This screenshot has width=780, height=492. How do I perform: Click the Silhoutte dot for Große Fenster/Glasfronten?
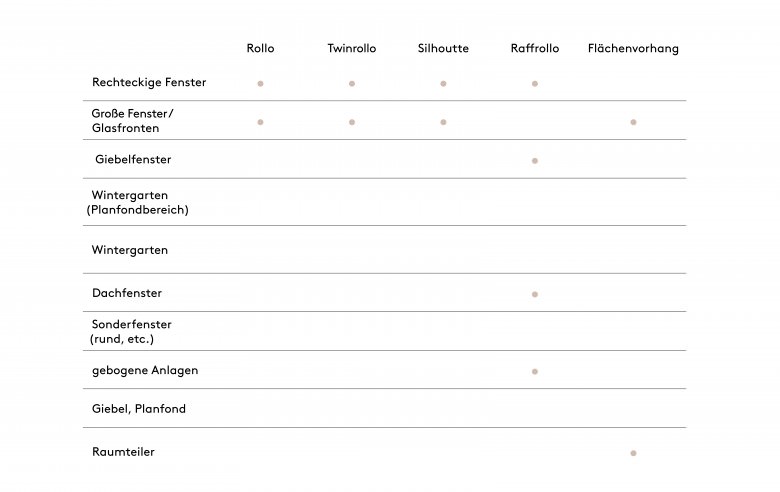click(443, 122)
